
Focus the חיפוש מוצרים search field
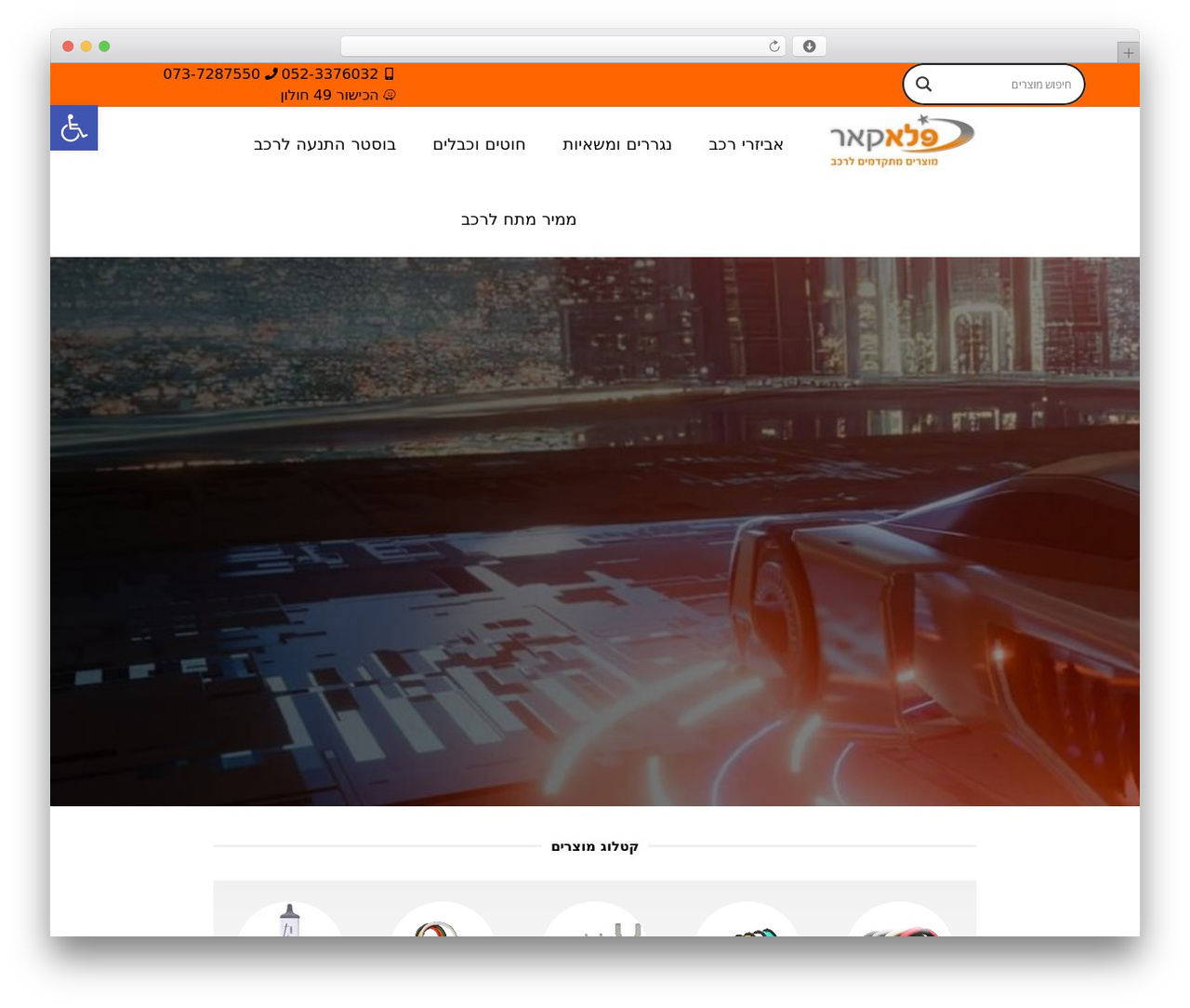pos(994,85)
